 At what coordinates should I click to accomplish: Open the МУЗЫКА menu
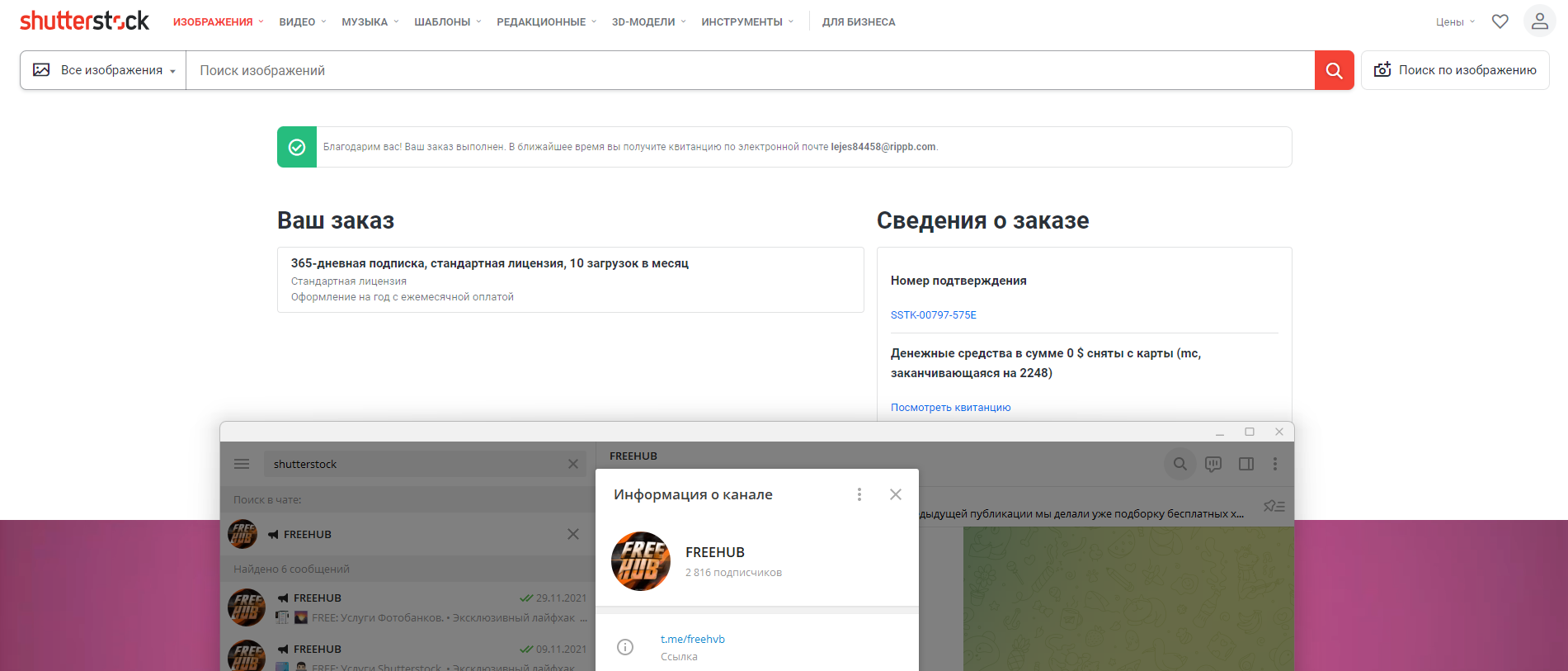pyautogui.click(x=370, y=22)
